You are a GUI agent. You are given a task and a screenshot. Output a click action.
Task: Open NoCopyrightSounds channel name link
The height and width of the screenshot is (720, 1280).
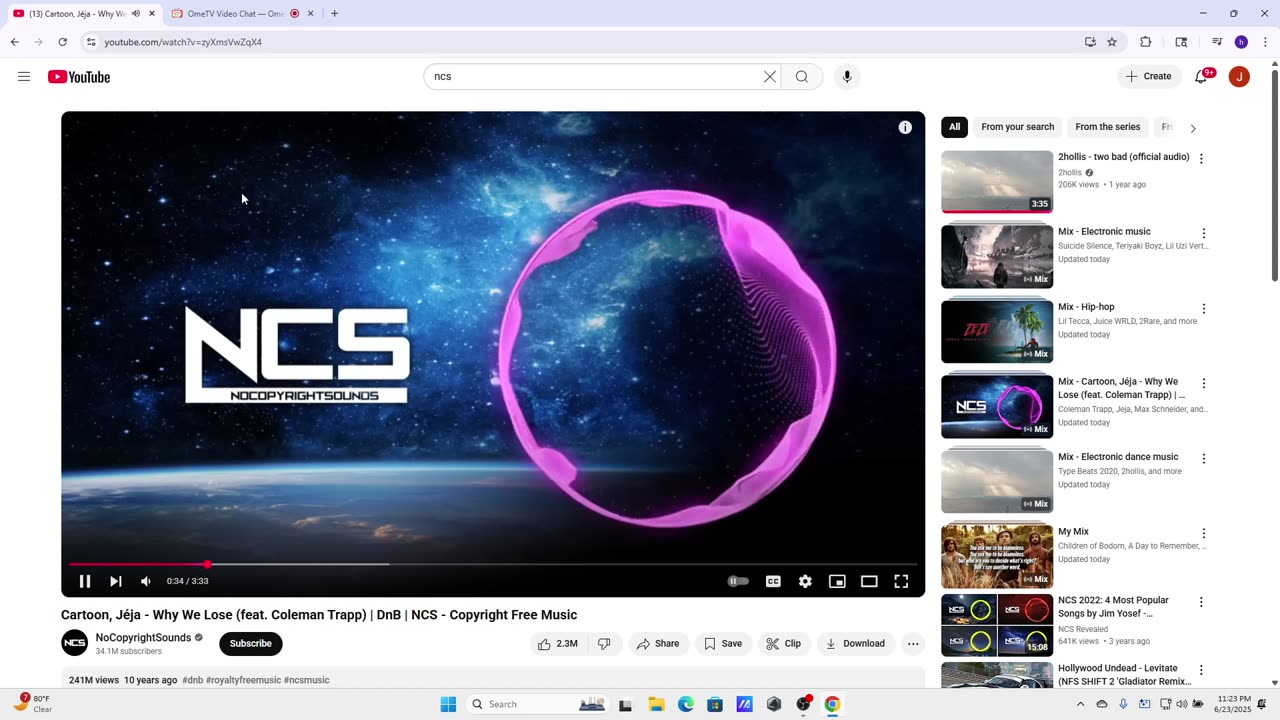pyautogui.click(x=143, y=638)
